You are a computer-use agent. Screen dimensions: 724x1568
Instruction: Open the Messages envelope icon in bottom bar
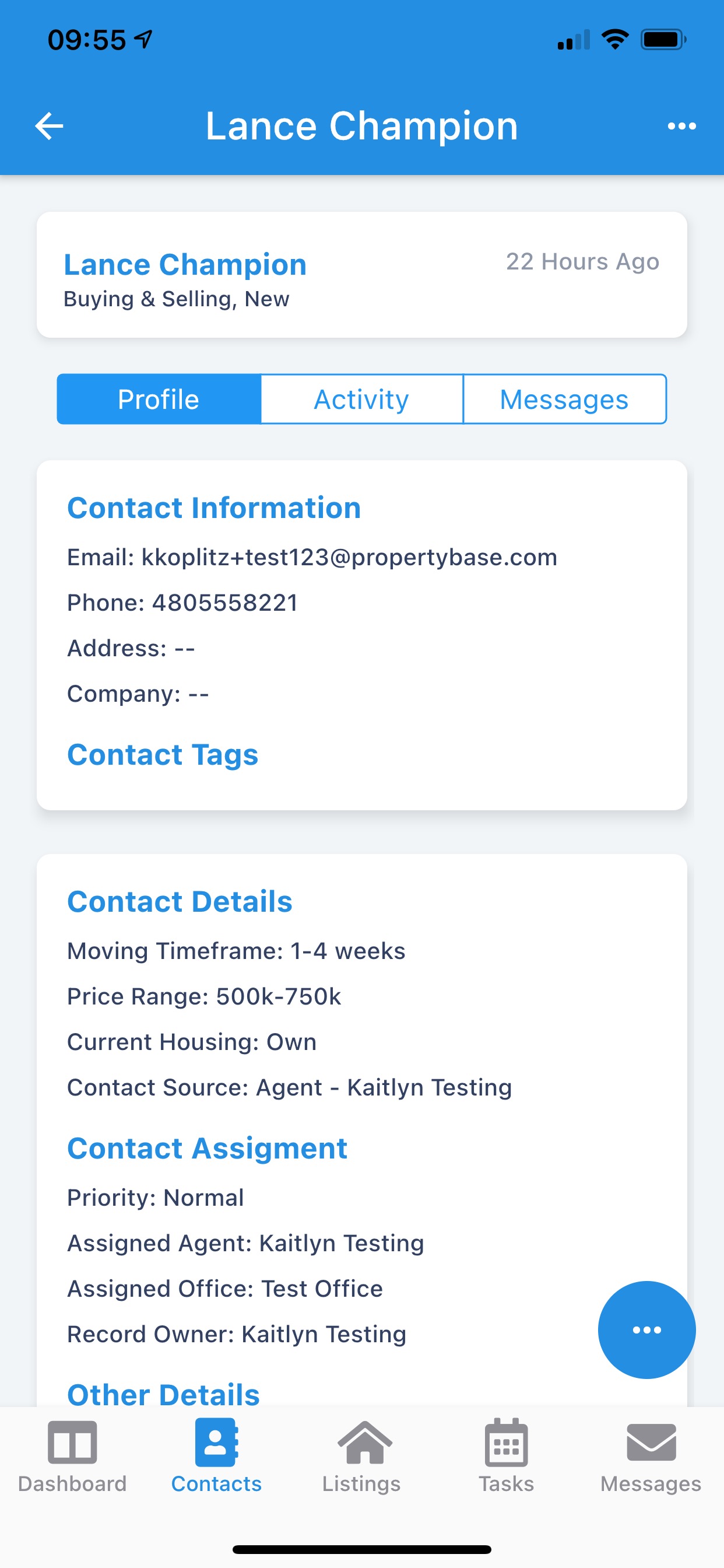click(651, 1442)
